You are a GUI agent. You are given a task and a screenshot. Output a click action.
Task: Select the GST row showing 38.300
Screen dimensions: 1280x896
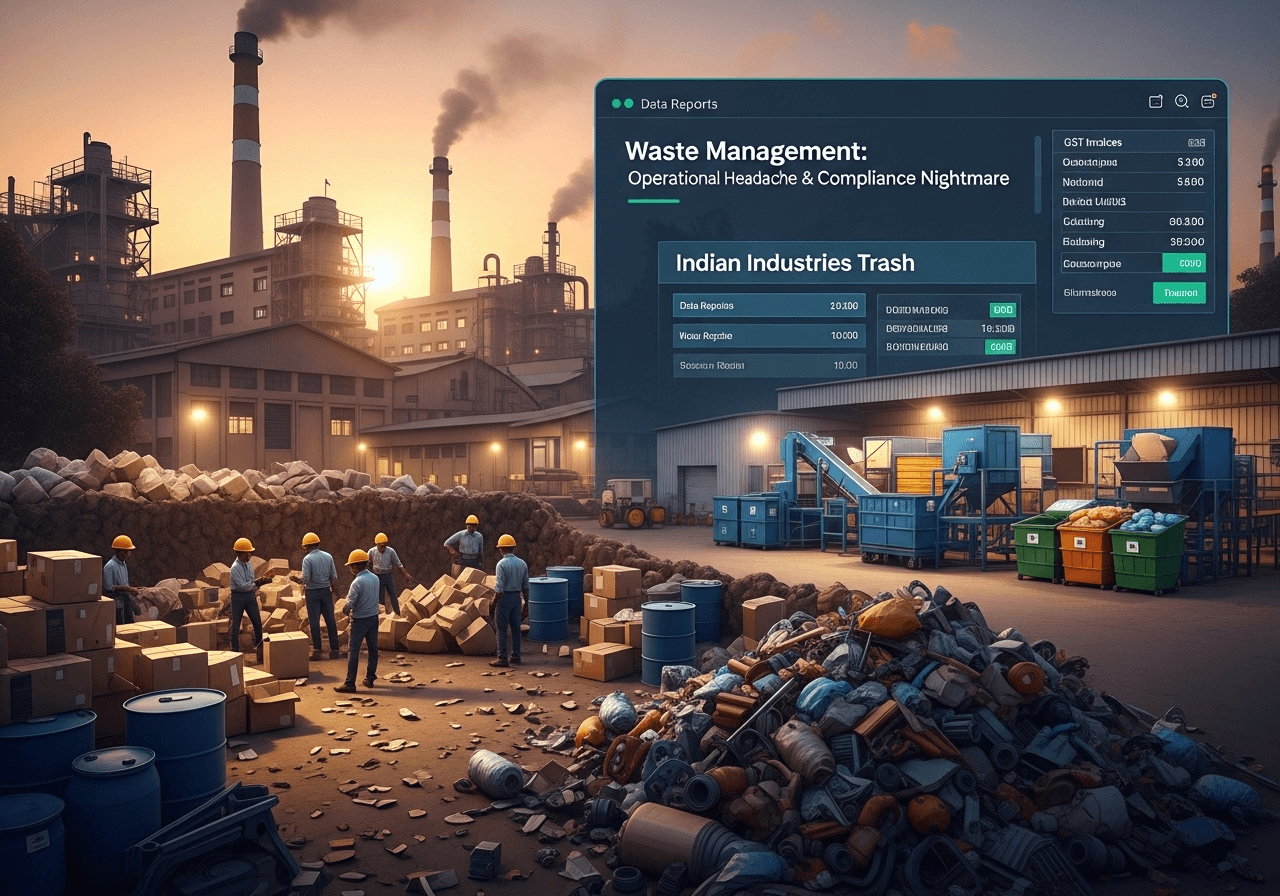tap(1132, 242)
